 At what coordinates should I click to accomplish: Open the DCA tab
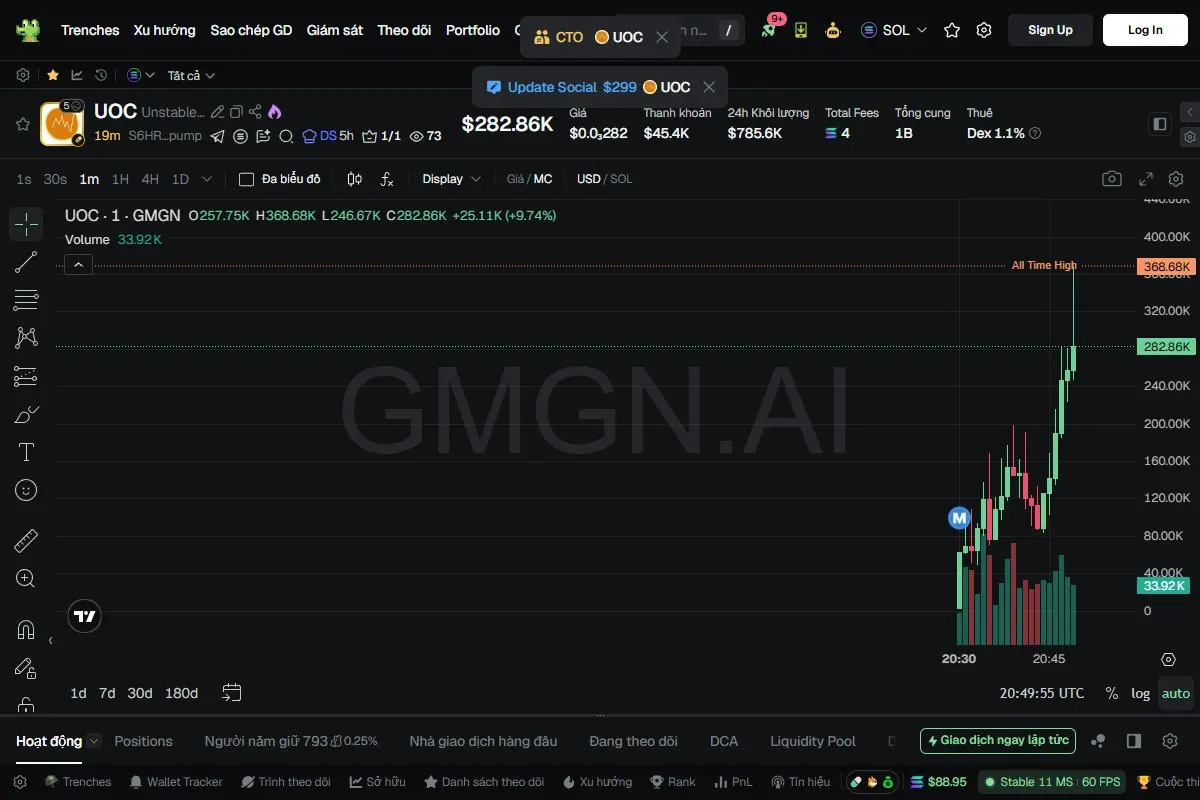coord(724,741)
